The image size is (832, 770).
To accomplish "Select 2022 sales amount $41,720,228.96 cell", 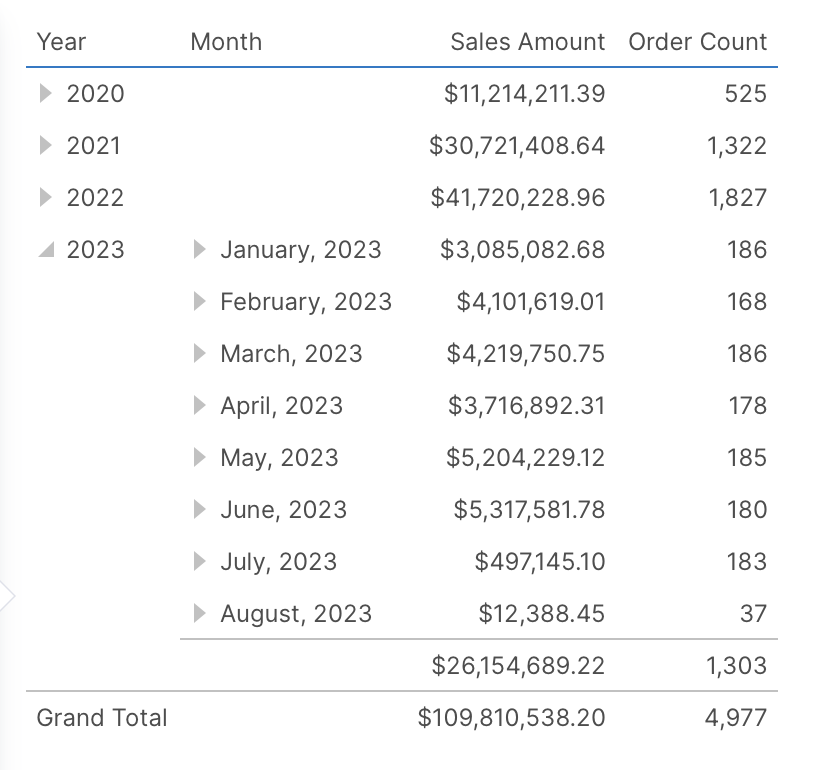I will pos(517,198).
